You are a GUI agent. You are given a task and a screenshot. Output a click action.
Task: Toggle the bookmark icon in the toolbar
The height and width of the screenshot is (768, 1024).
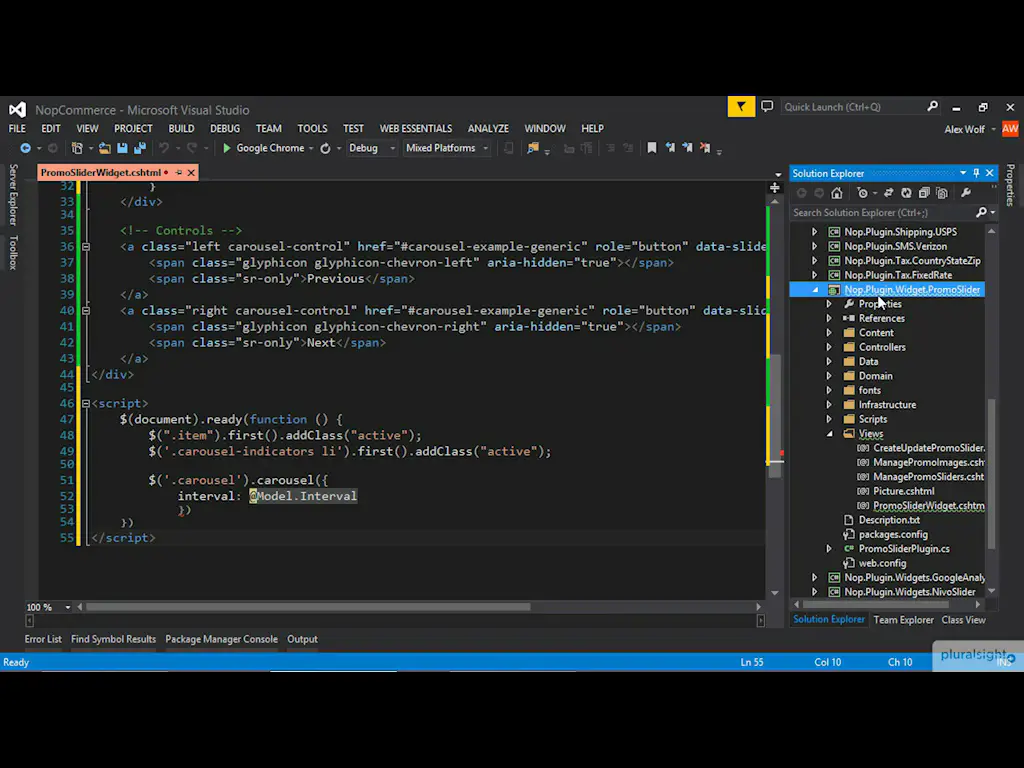pos(651,148)
